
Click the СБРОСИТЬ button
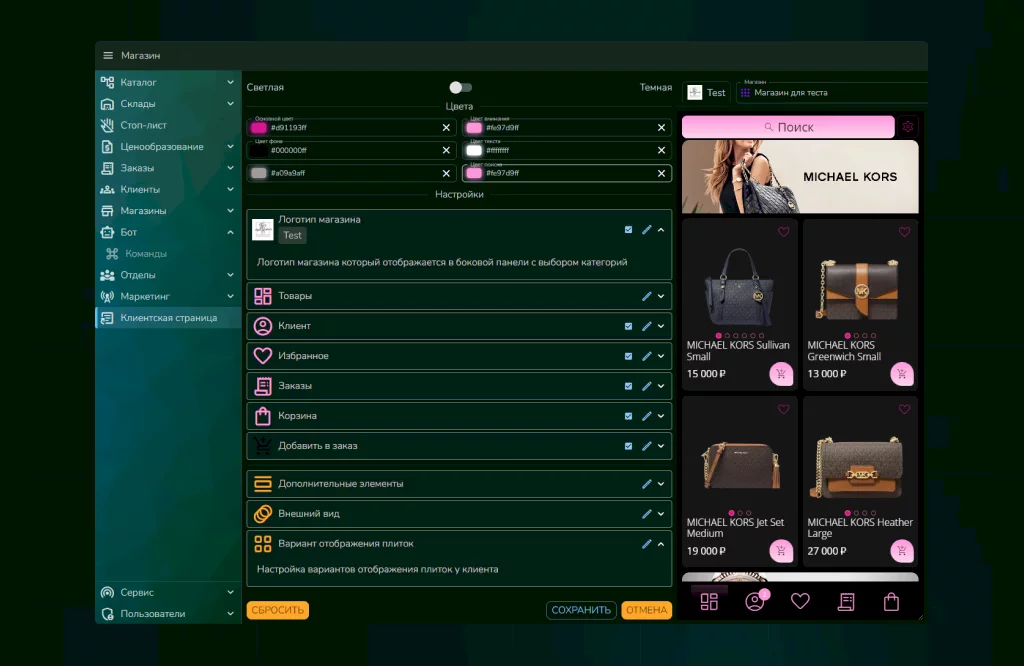[x=278, y=610]
